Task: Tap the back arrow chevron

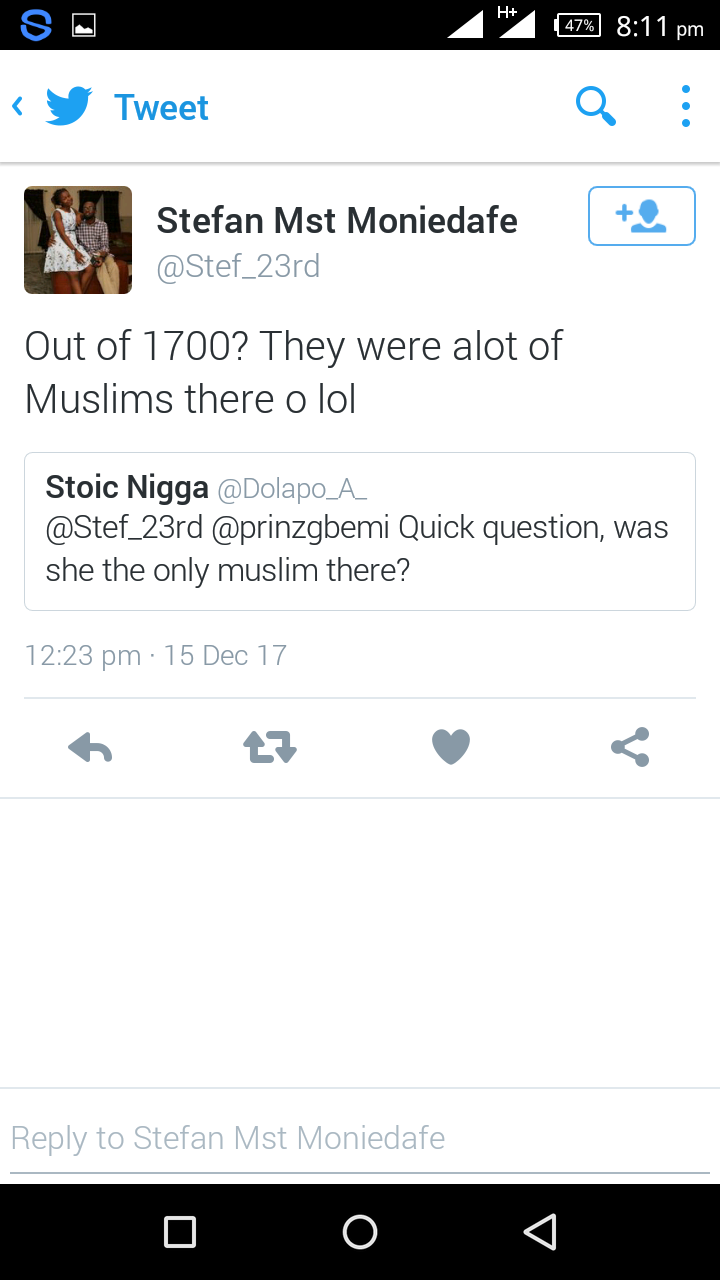Action: point(17,106)
